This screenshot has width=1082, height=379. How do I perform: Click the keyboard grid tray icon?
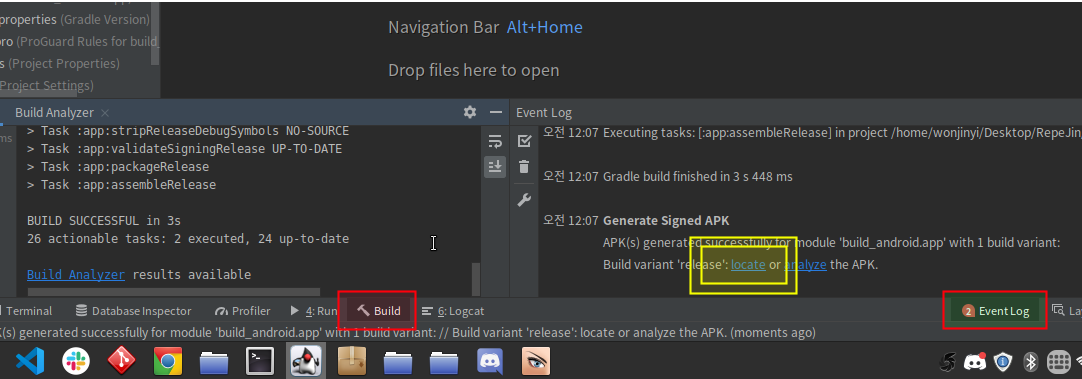pos(1058,361)
